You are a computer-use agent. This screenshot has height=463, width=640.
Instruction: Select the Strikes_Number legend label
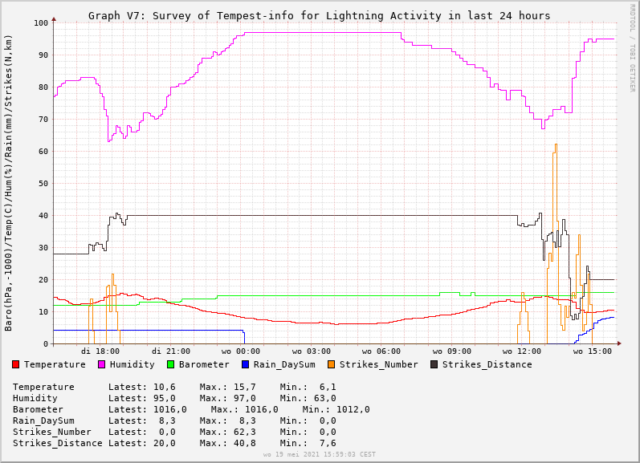379,364
